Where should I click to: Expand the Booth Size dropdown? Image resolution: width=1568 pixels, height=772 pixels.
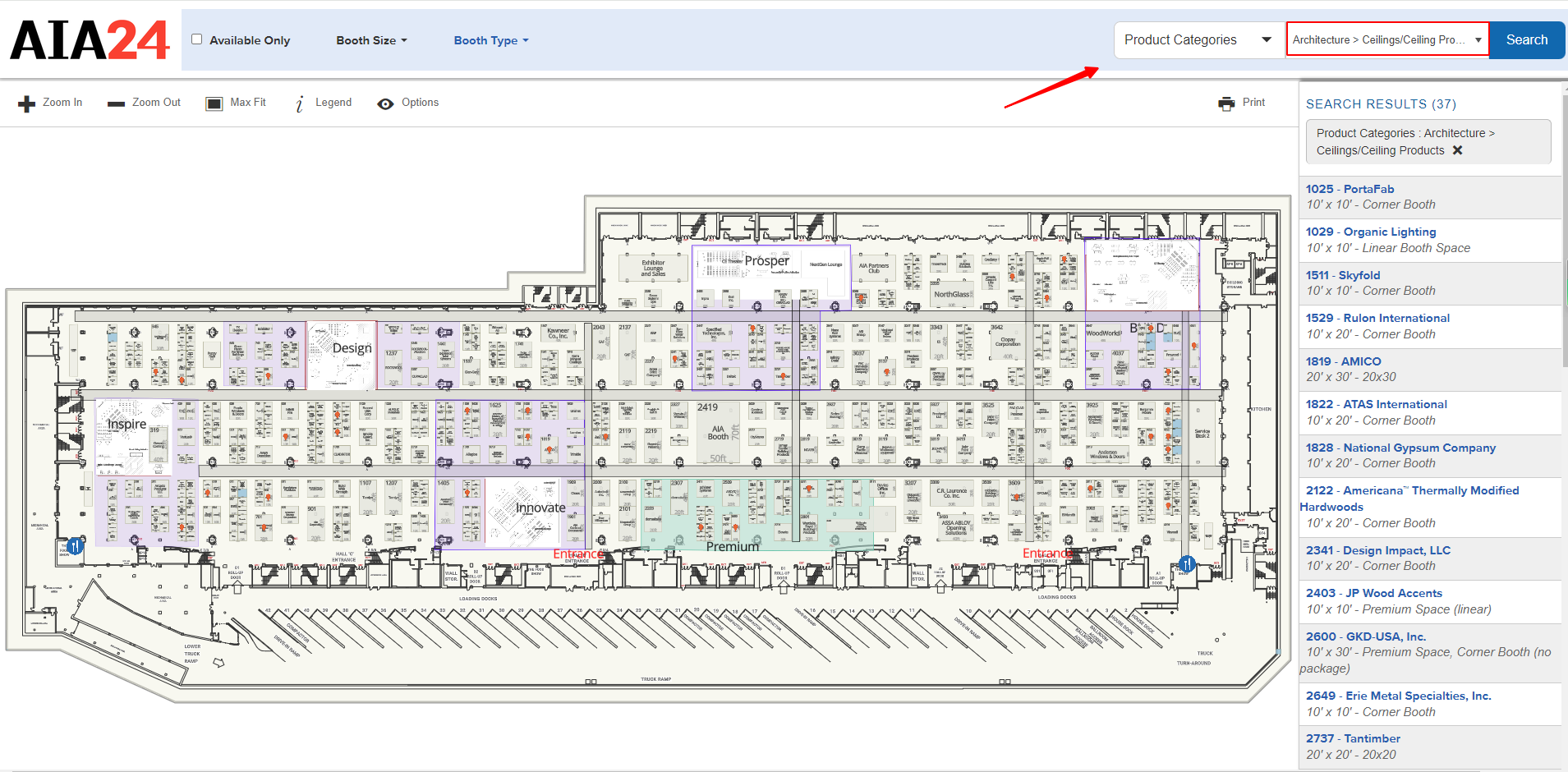point(371,40)
